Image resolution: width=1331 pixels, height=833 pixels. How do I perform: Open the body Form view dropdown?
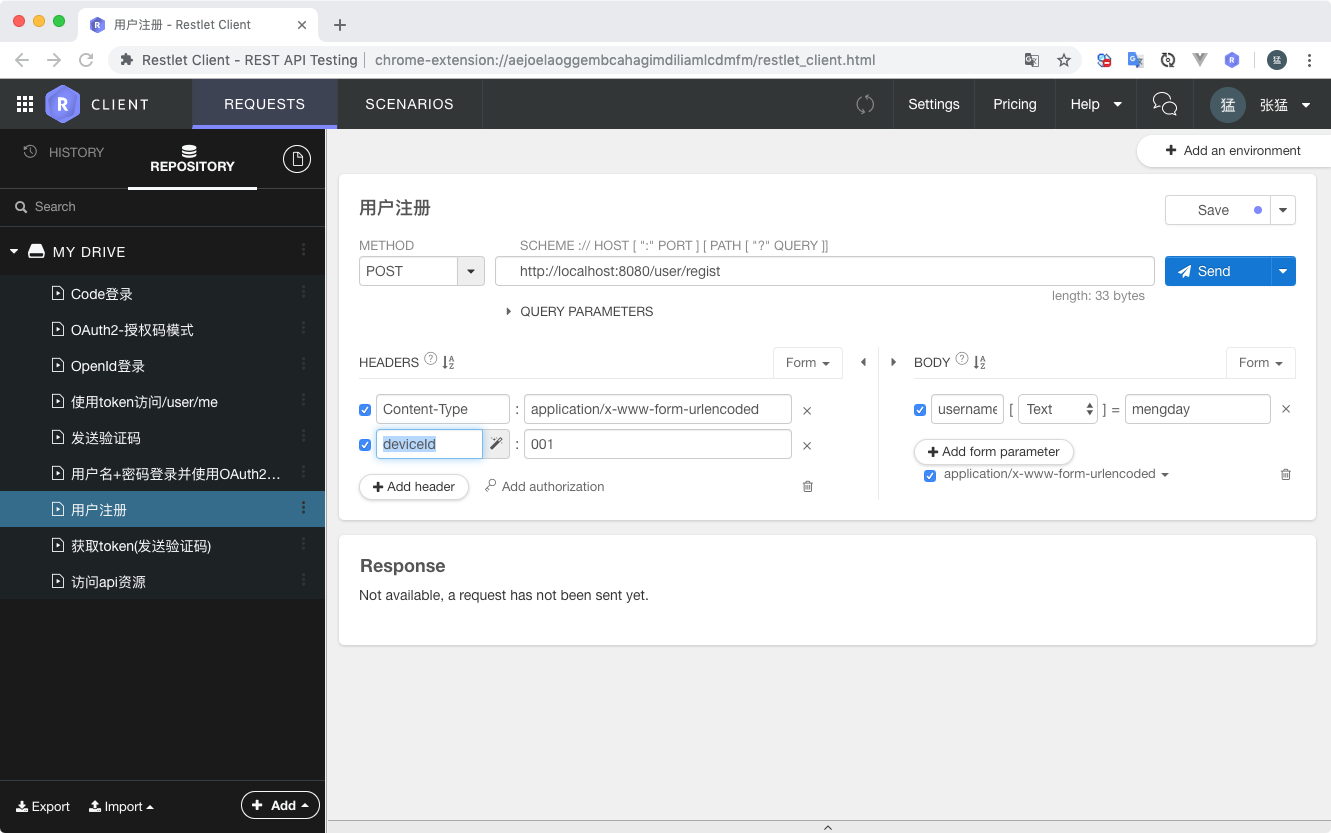tap(1261, 363)
